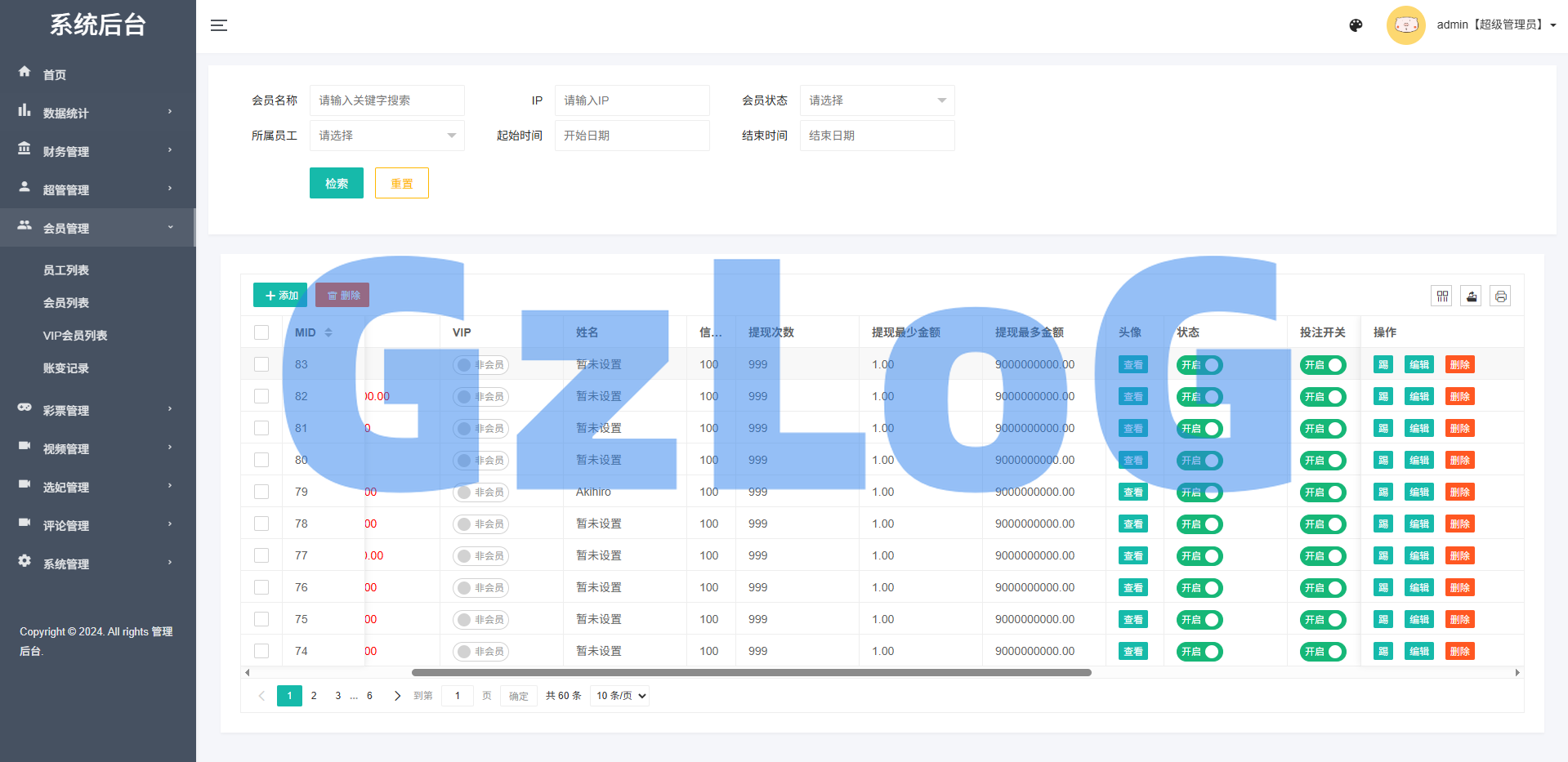Toggle 状态 switch off for member 83

1199,364
